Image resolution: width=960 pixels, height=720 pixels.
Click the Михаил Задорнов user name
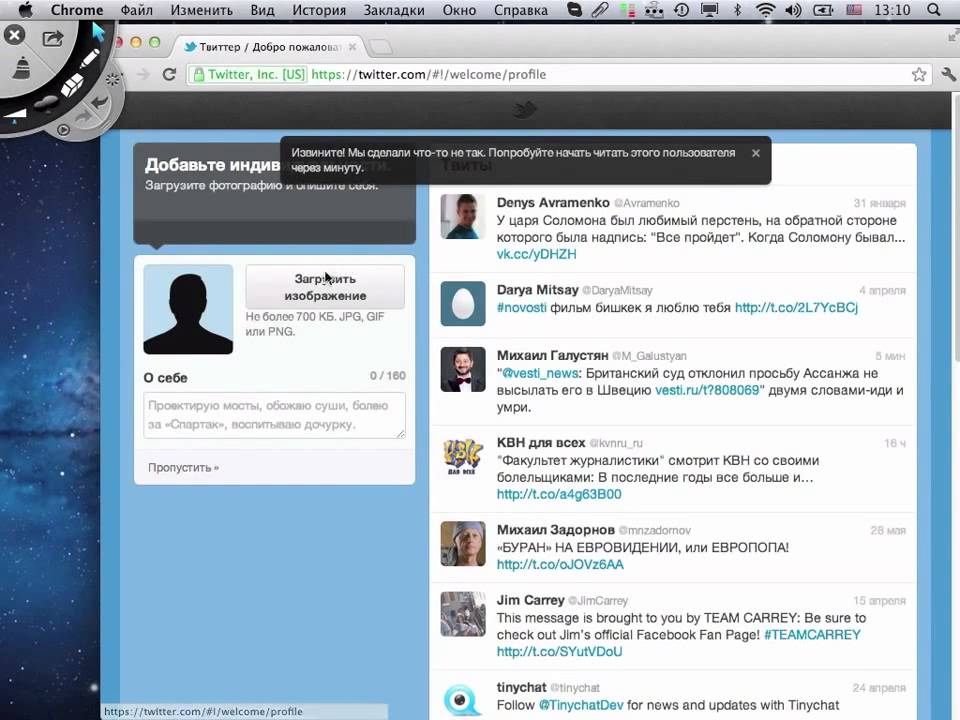(555, 530)
